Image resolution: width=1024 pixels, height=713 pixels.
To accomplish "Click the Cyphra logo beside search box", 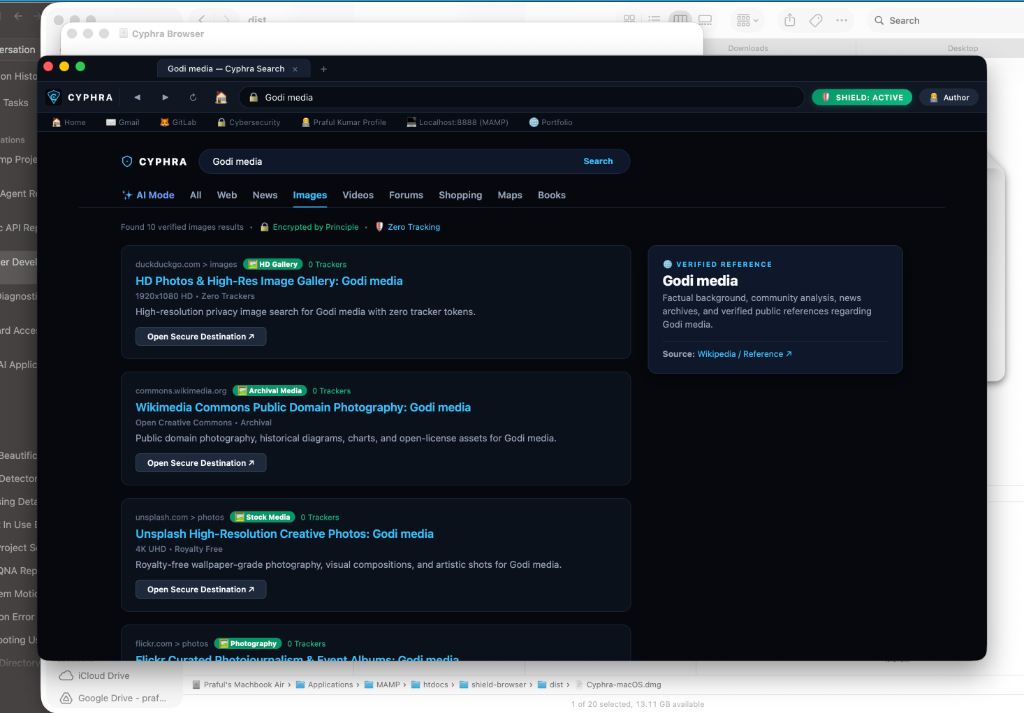I will 154,162.
